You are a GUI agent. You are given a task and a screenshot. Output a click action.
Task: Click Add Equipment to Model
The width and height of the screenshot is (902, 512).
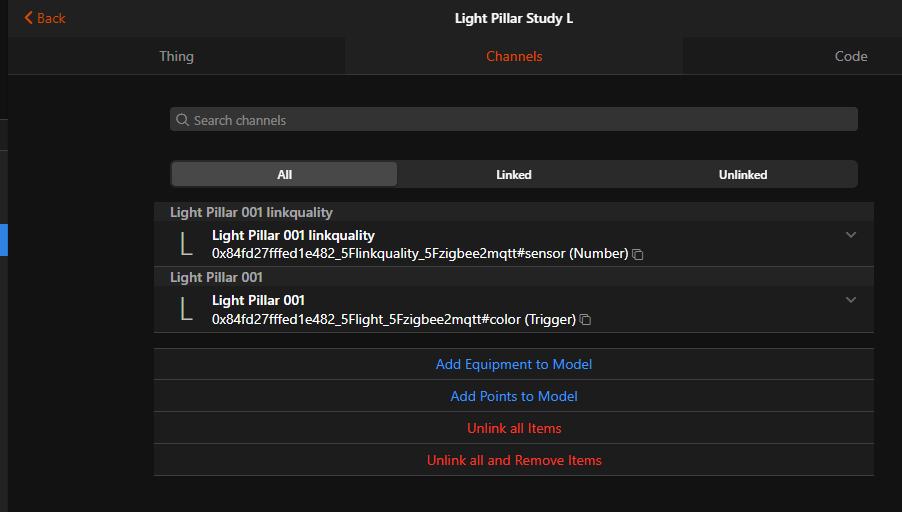click(514, 364)
